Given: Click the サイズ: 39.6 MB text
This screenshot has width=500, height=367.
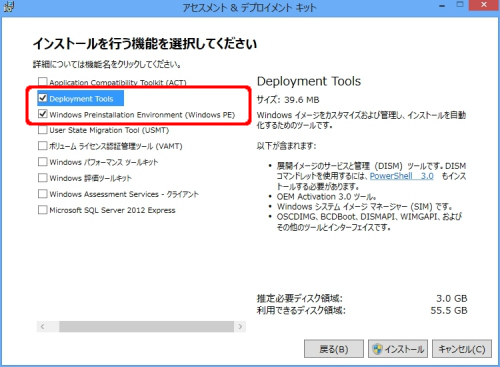Looking at the screenshot, I should tap(288, 100).
